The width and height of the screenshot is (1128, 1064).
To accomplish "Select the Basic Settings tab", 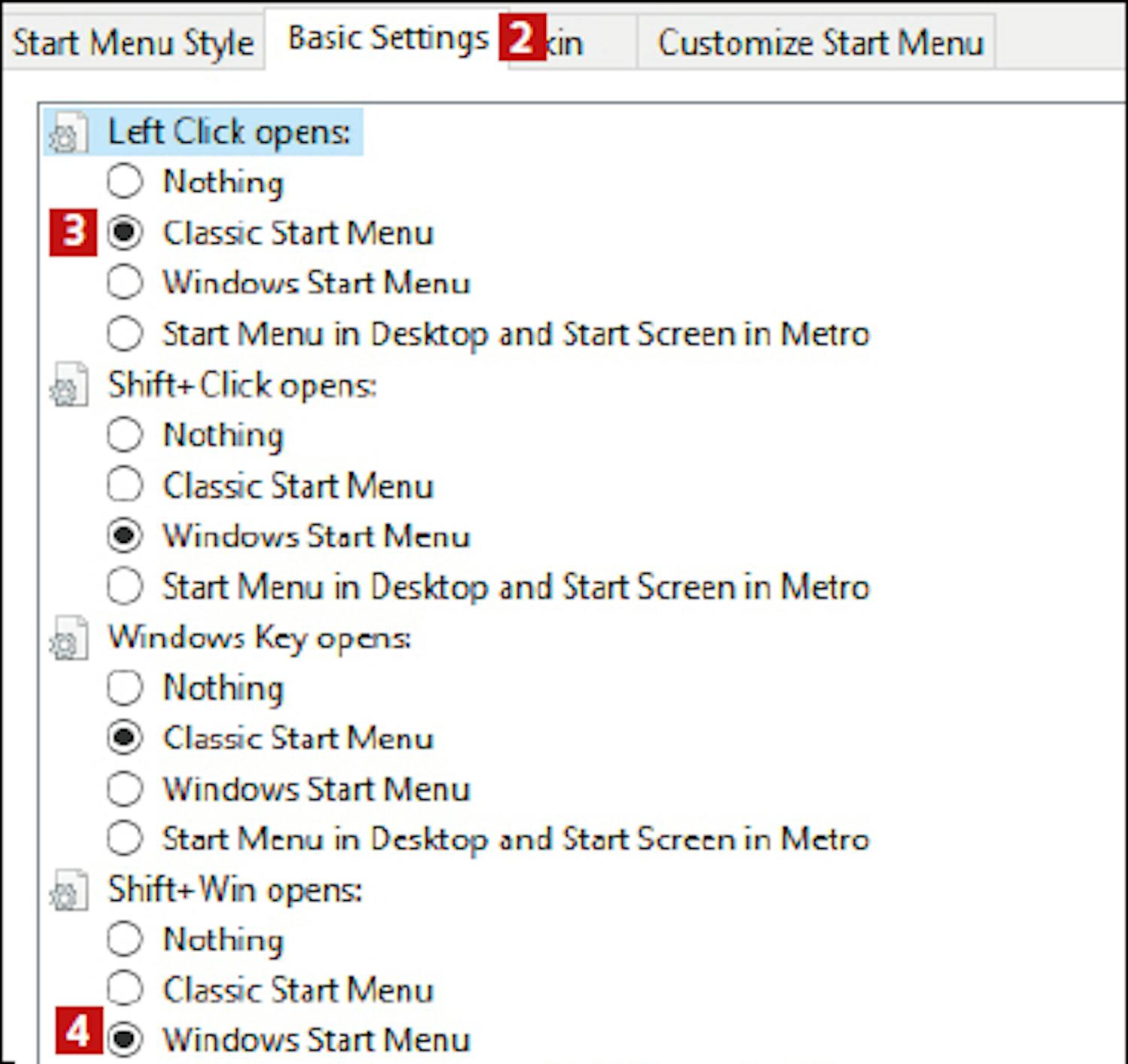I will tap(387, 38).
